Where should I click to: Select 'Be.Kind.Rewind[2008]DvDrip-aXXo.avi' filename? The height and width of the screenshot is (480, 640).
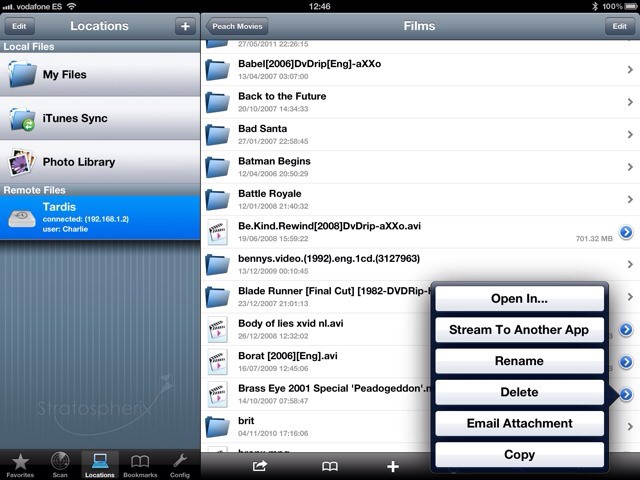click(x=329, y=226)
